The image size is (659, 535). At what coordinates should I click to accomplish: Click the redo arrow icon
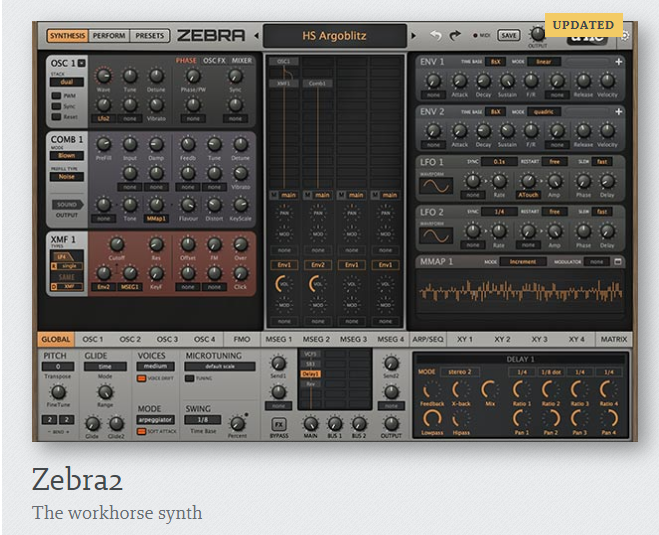pyautogui.click(x=455, y=36)
